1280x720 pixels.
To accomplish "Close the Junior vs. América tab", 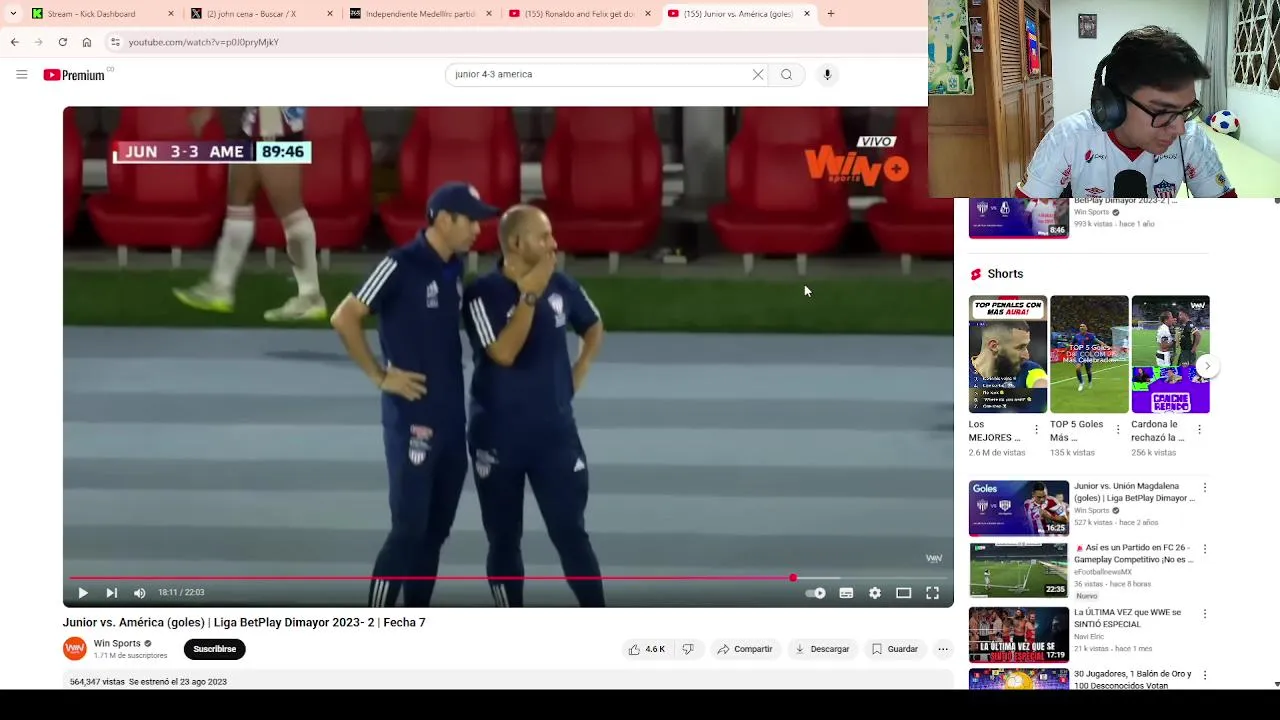I will click(807, 14).
